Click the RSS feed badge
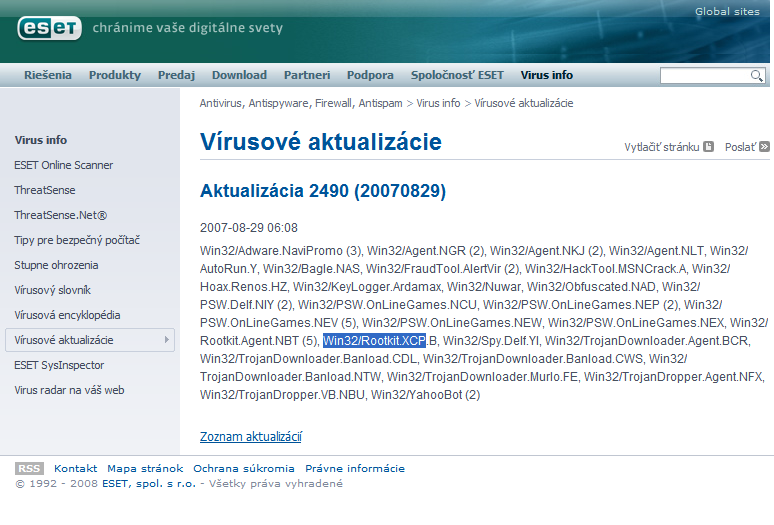 click(x=29, y=468)
